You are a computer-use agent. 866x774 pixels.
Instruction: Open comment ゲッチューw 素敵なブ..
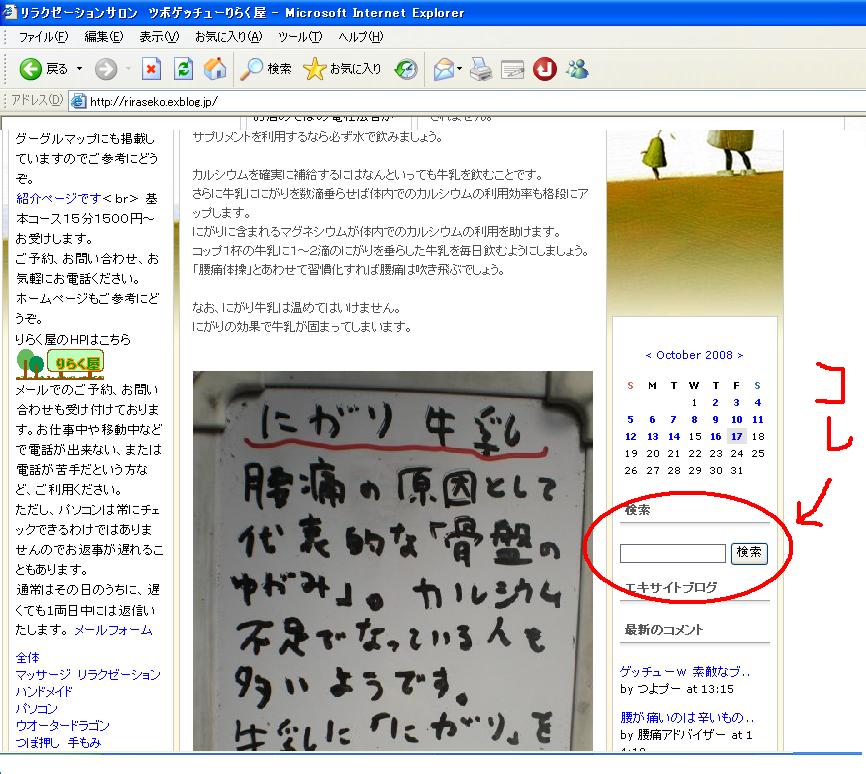pos(685,672)
